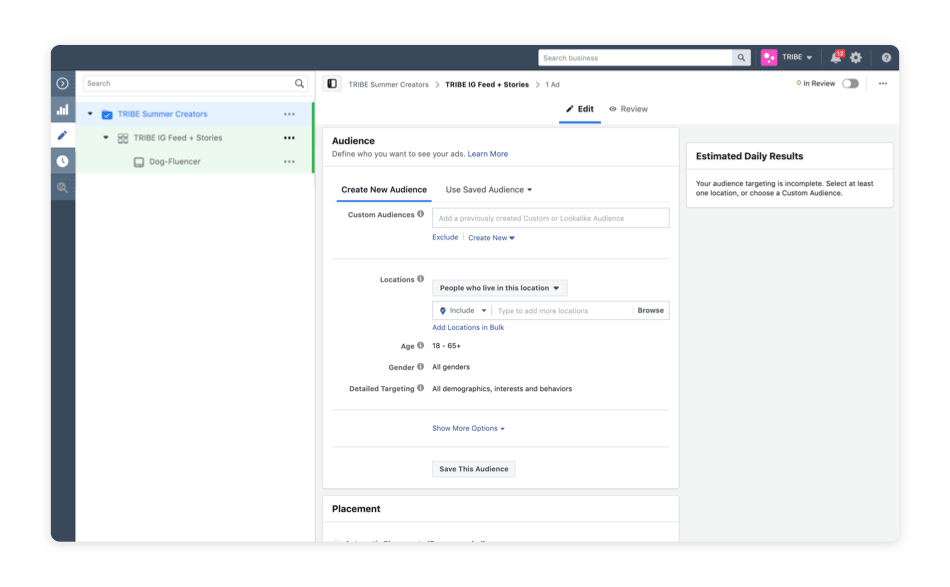Click the Custom Audiences input field
The width and height of the screenshot is (950, 587).
click(550, 218)
